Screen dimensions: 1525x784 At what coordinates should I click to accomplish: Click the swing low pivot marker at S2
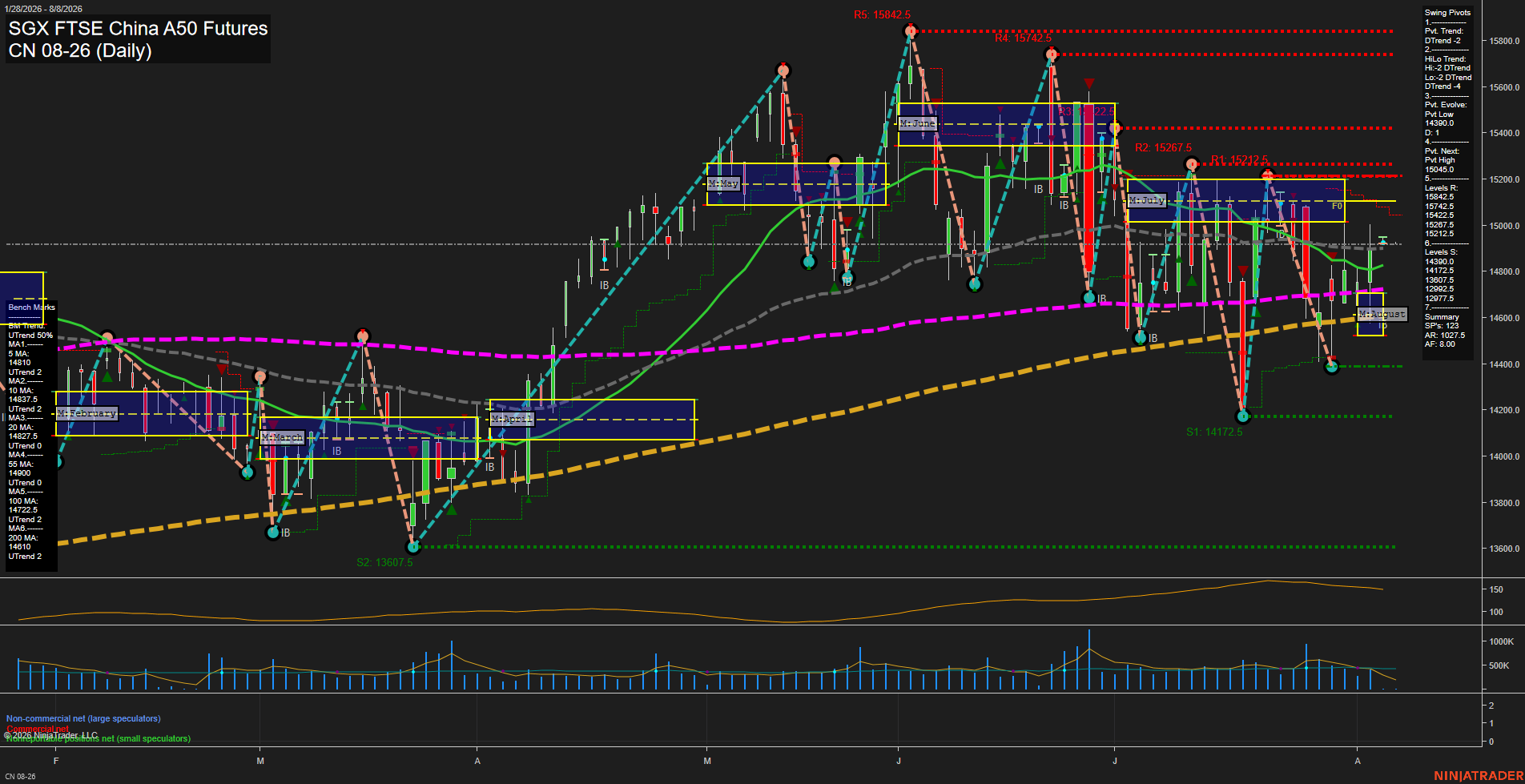(413, 547)
